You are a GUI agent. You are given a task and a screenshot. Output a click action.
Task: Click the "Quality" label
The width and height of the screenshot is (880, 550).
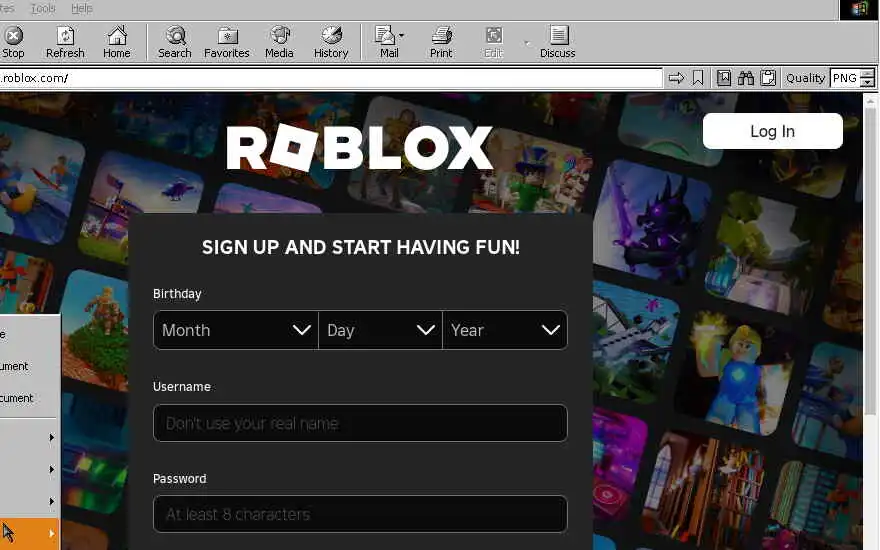[805, 78]
